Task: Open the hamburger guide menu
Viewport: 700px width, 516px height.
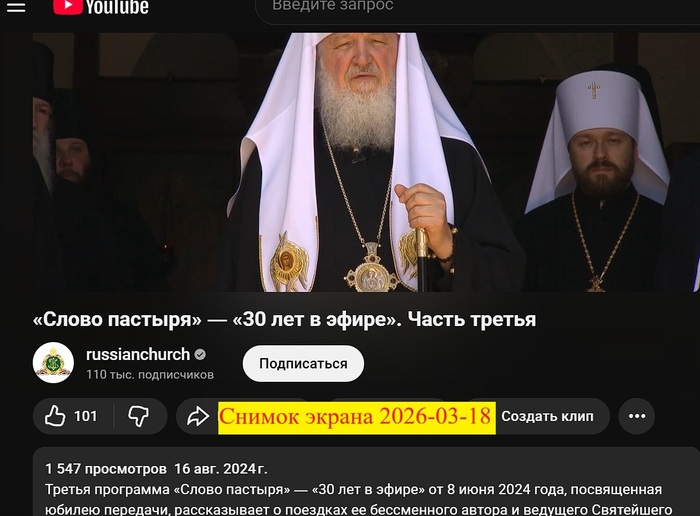Action: pos(16,8)
